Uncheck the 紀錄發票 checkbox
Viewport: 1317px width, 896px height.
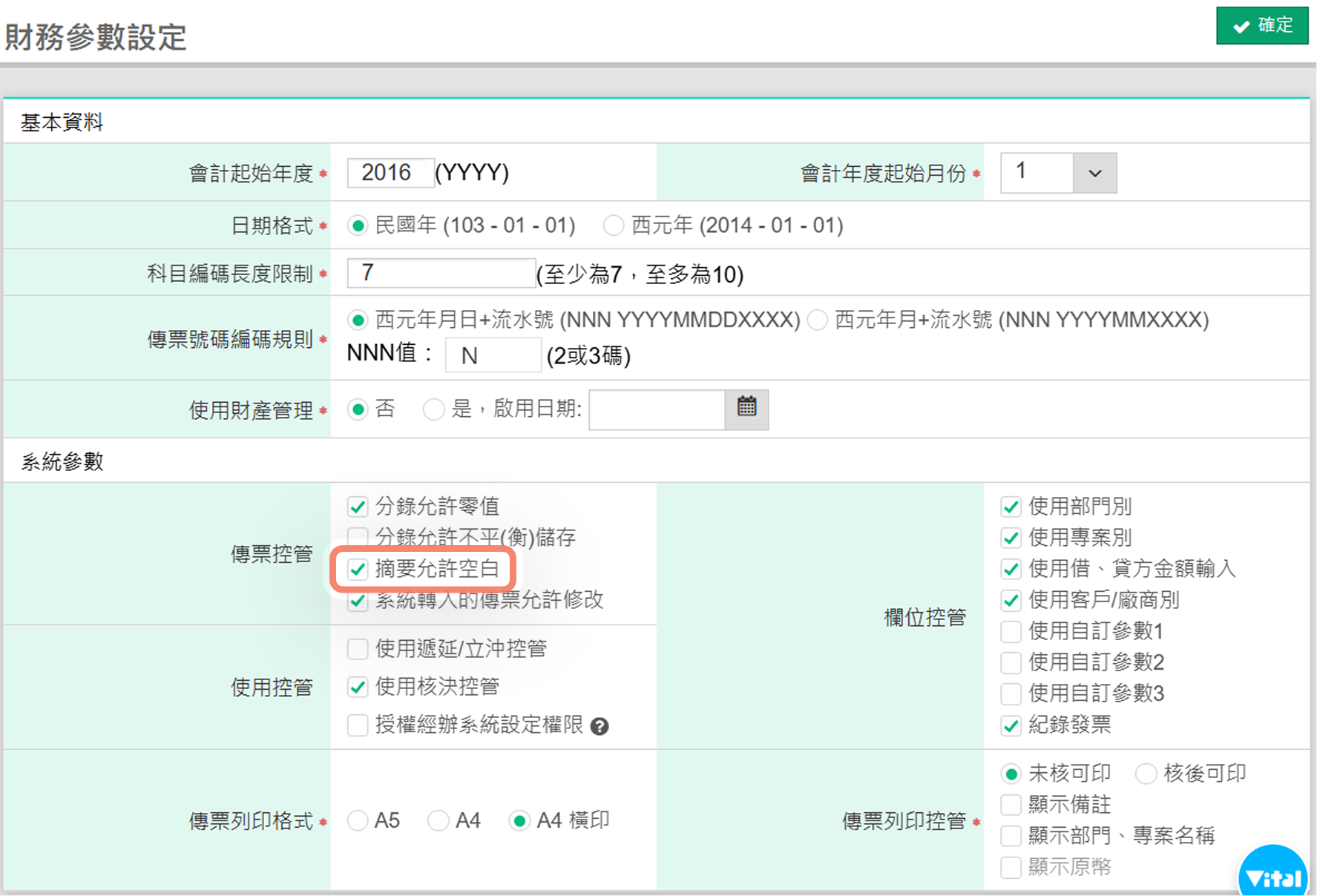point(1011,725)
